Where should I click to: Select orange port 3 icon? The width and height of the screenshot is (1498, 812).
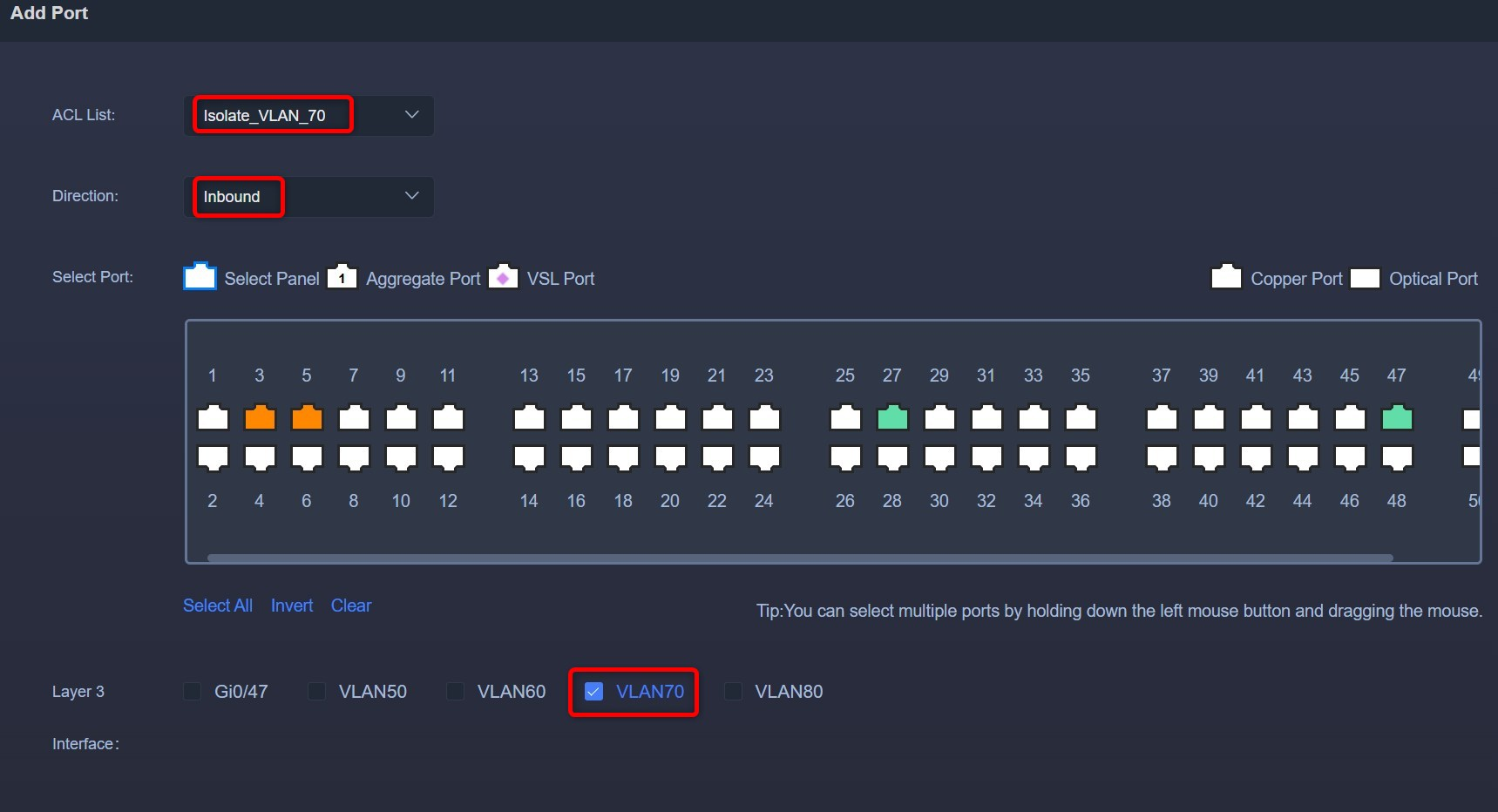(x=260, y=417)
